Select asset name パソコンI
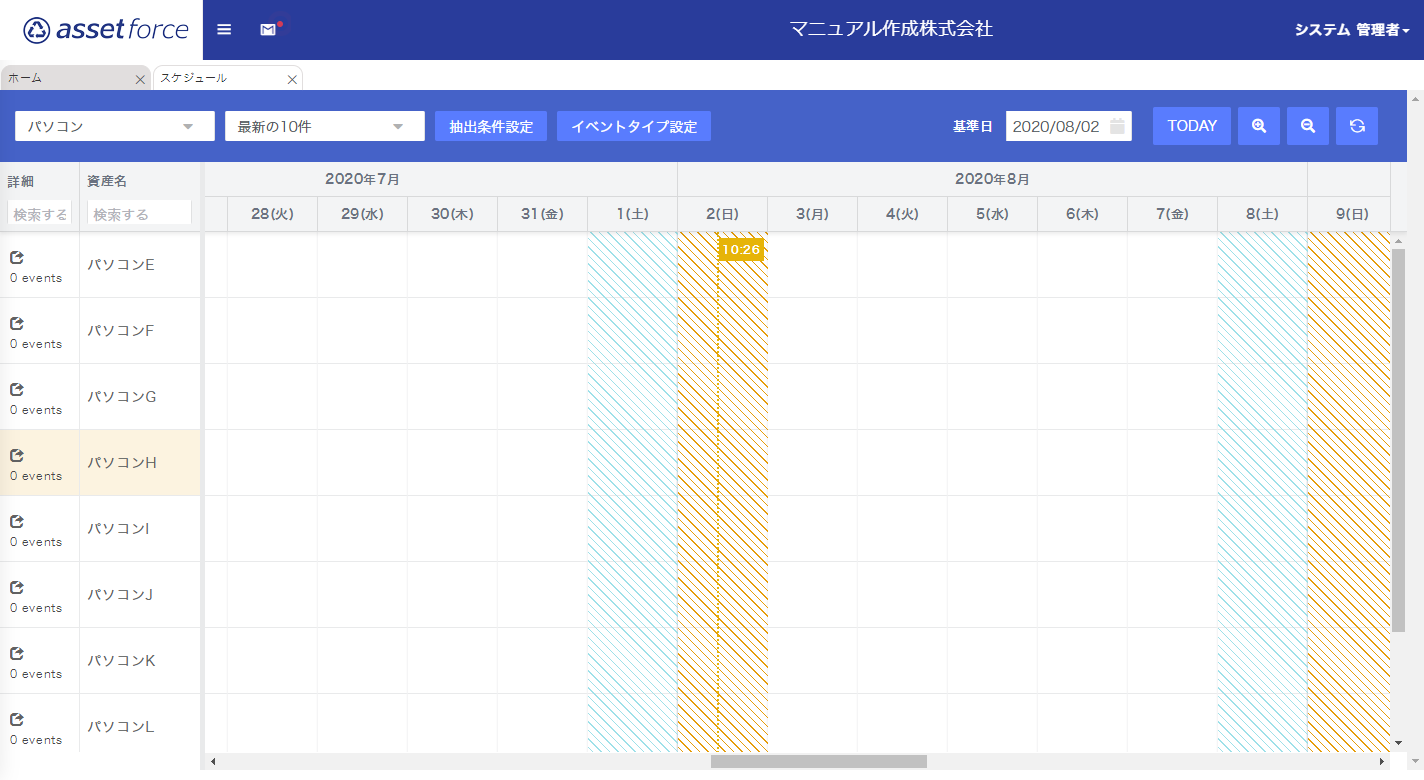 click(118, 529)
